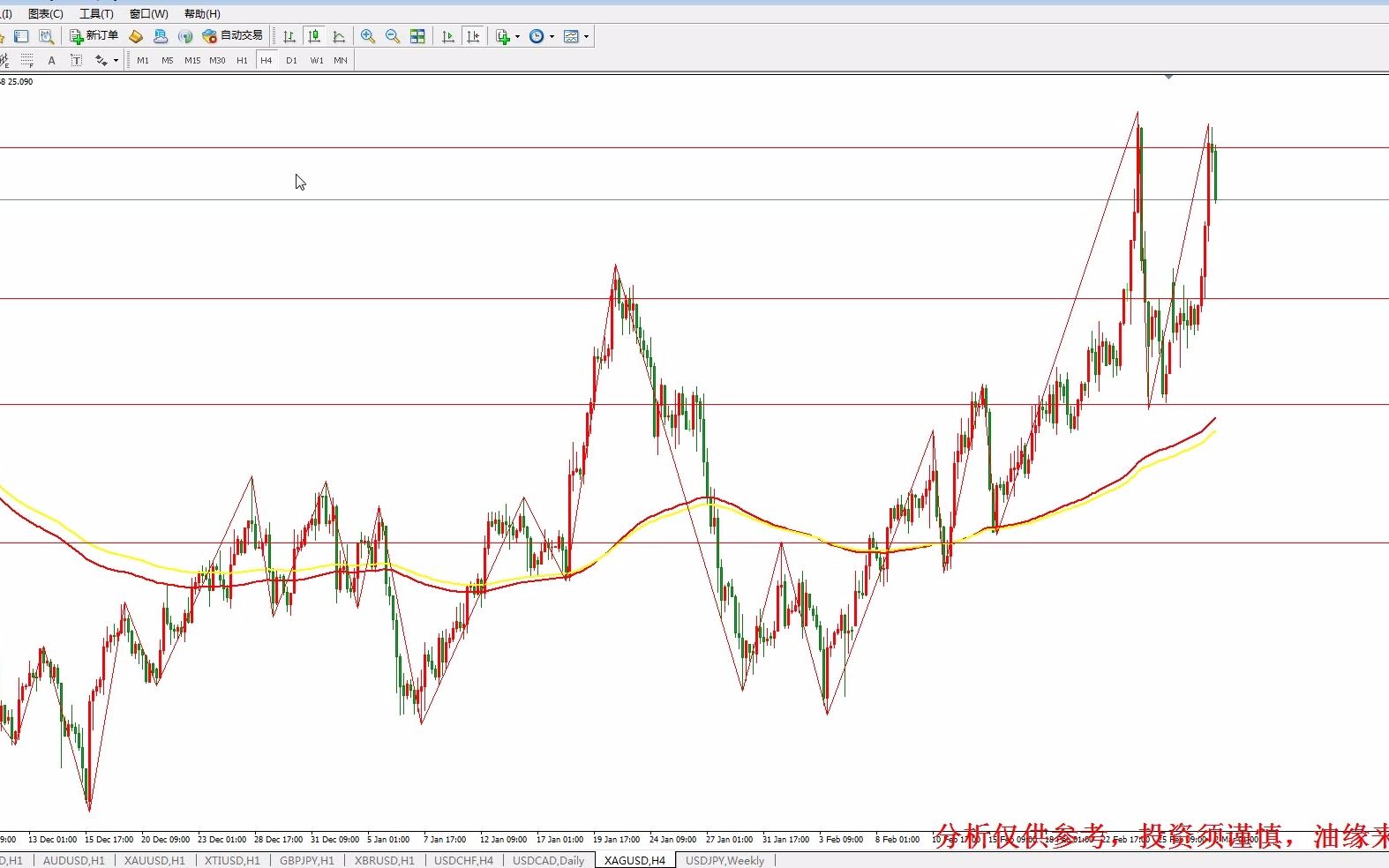1389x868 pixels.
Task: Open the 帮助(H) help menu
Action: [202, 13]
